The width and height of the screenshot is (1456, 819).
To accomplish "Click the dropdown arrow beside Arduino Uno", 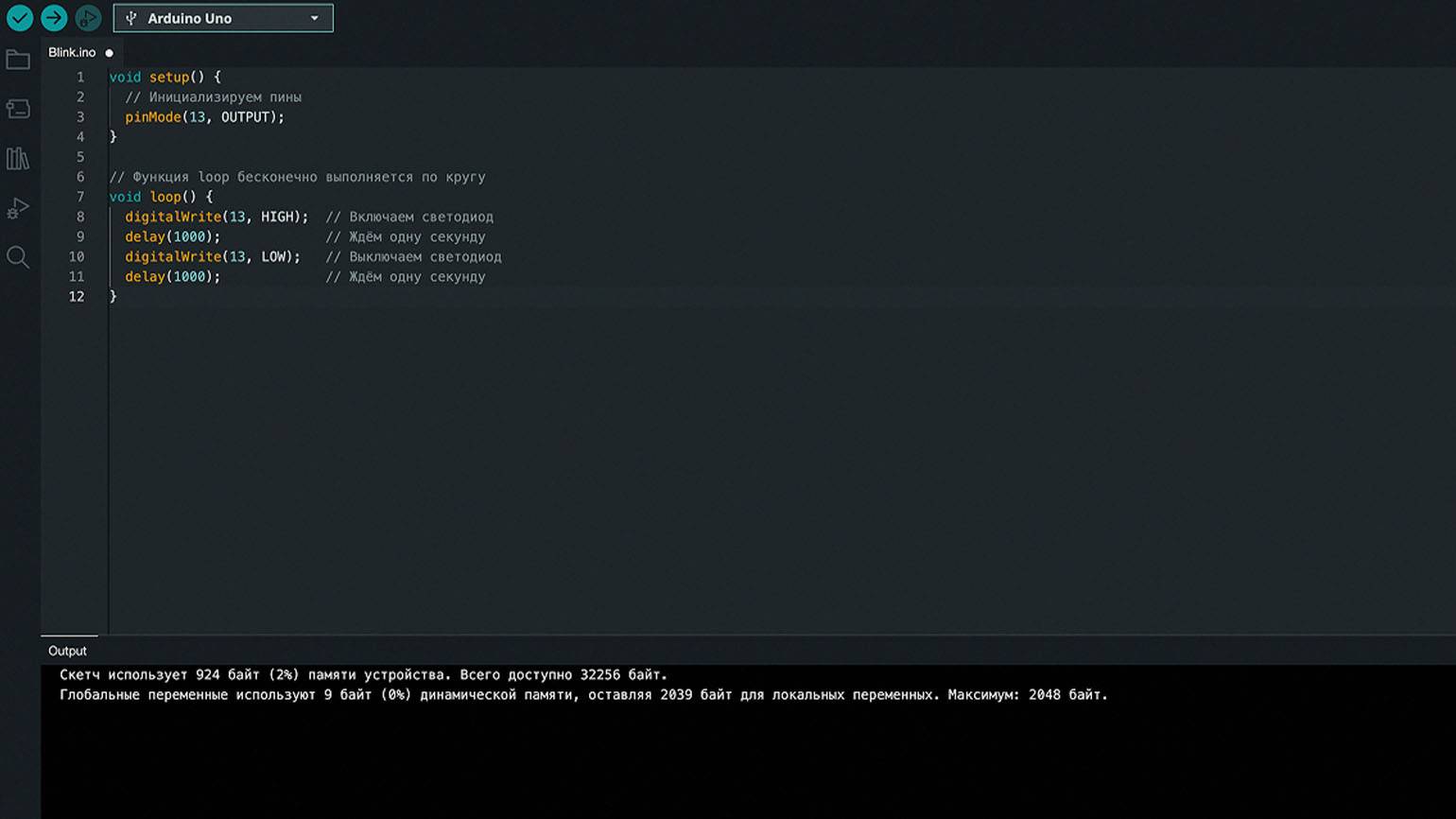I will point(315,18).
